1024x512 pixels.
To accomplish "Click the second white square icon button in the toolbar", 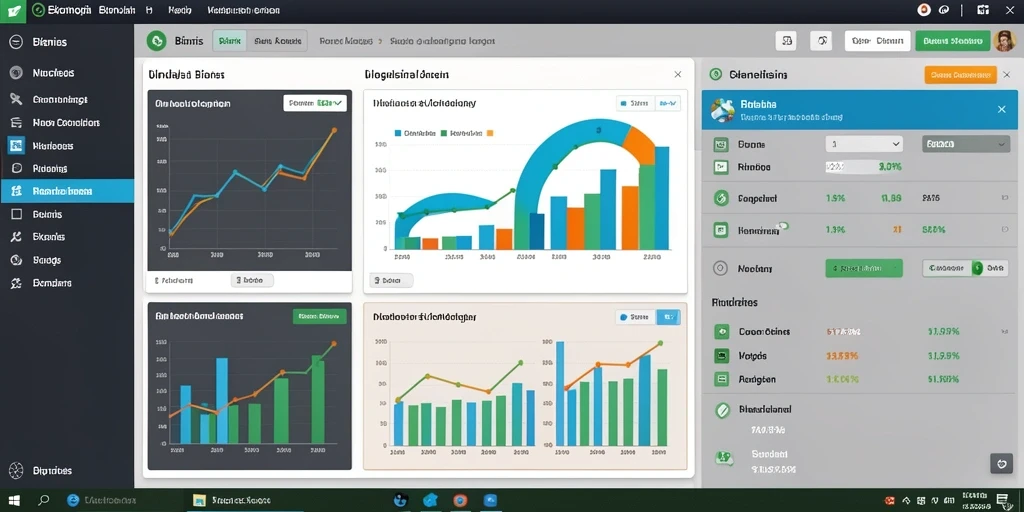I will tap(821, 41).
